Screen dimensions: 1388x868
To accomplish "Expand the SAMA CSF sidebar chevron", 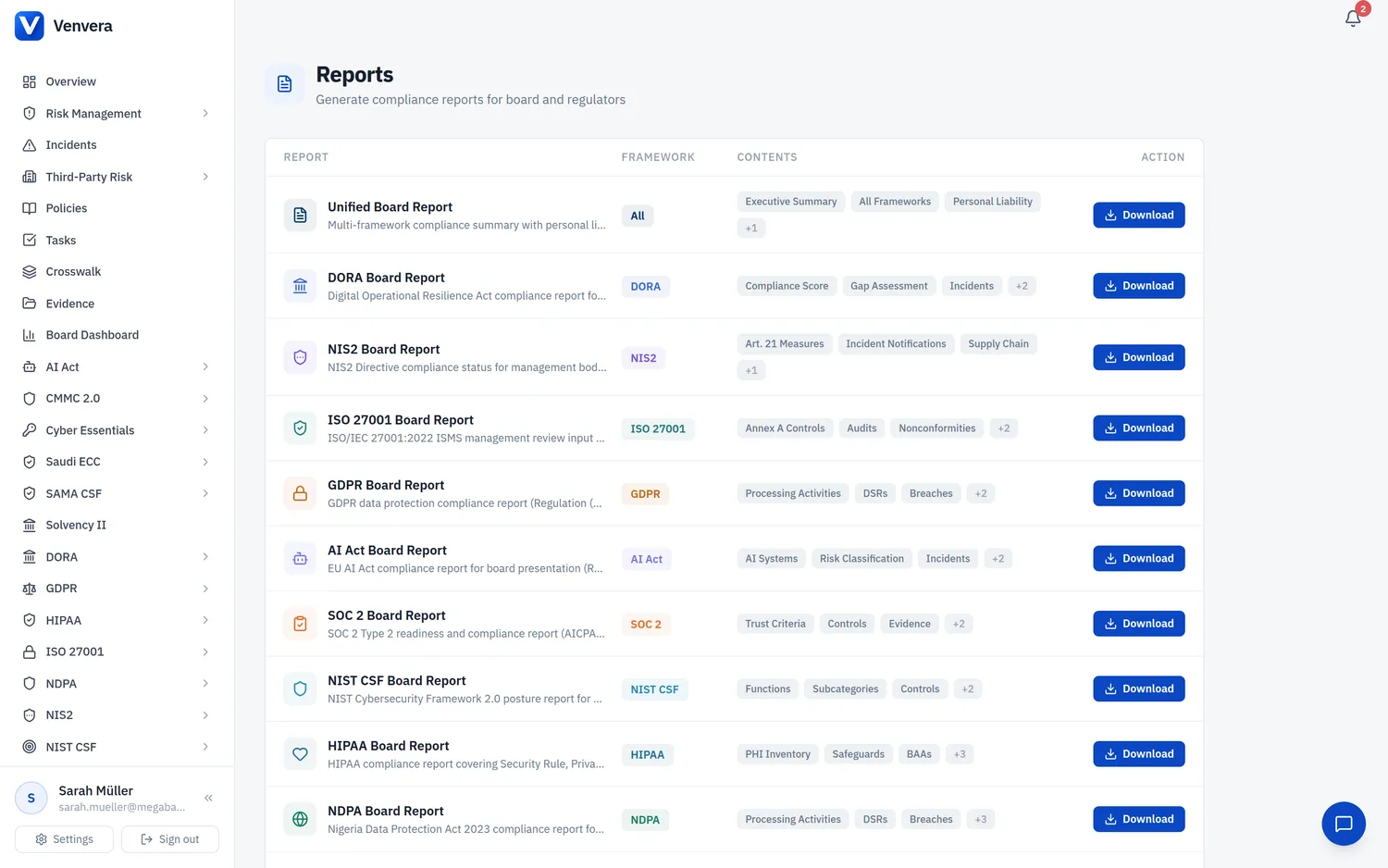I will 205,494.
